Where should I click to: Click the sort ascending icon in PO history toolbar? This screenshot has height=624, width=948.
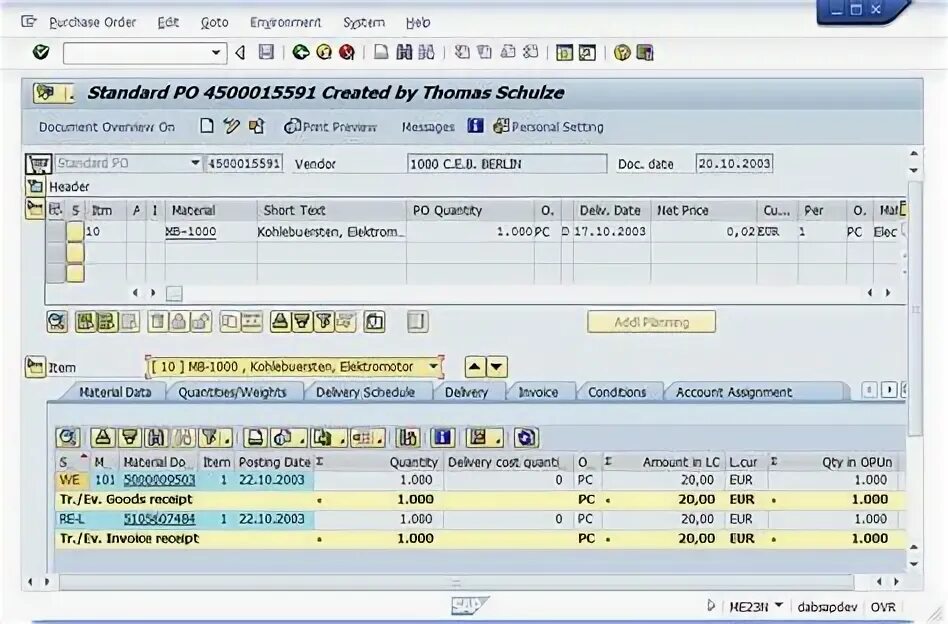(x=102, y=437)
